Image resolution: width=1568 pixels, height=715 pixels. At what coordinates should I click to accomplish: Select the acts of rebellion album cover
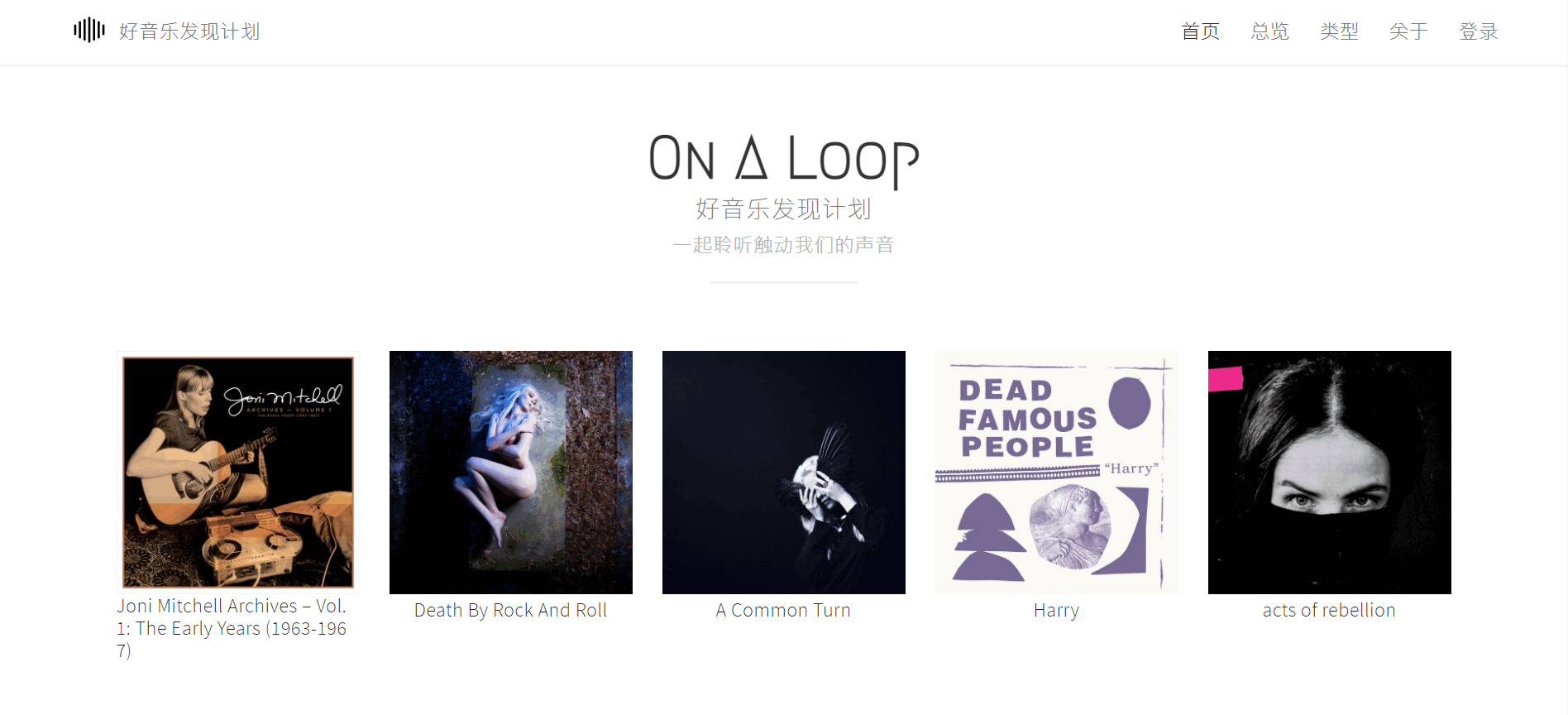coord(1330,473)
